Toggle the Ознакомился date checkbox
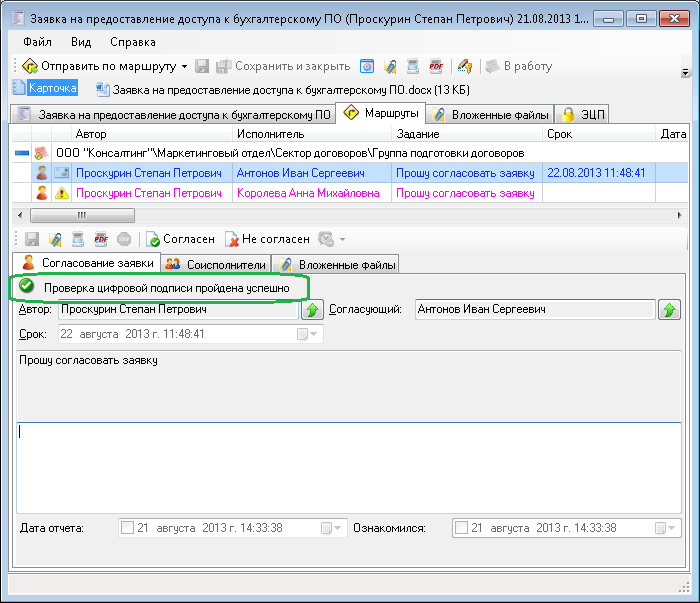700x603 pixels. tap(461, 528)
